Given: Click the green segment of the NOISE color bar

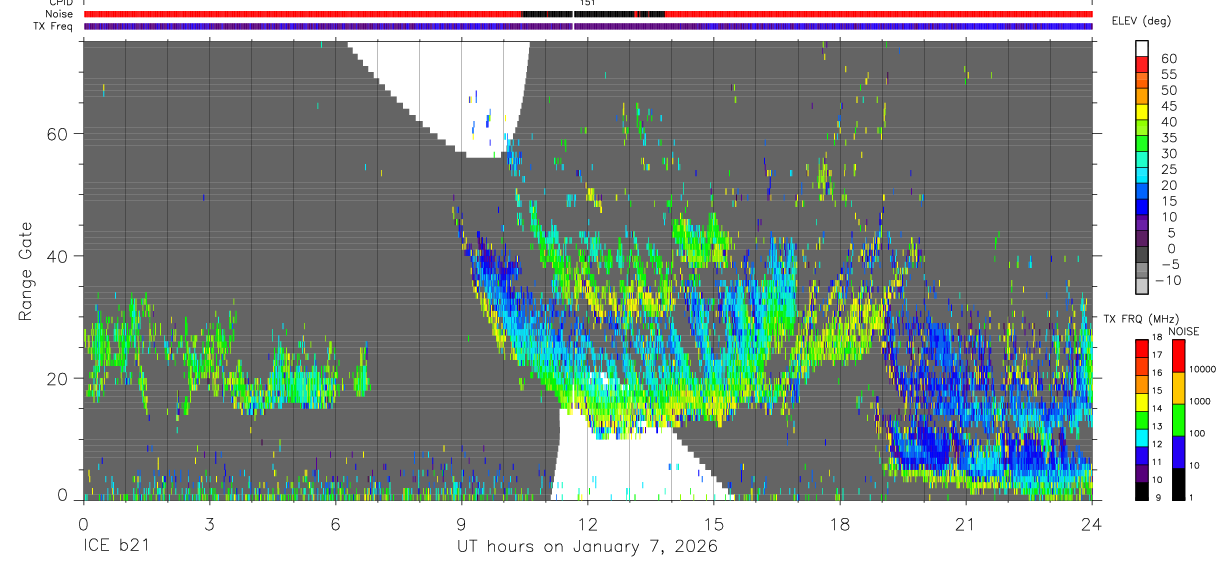Looking at the screenshot, I should (1178, 420).
